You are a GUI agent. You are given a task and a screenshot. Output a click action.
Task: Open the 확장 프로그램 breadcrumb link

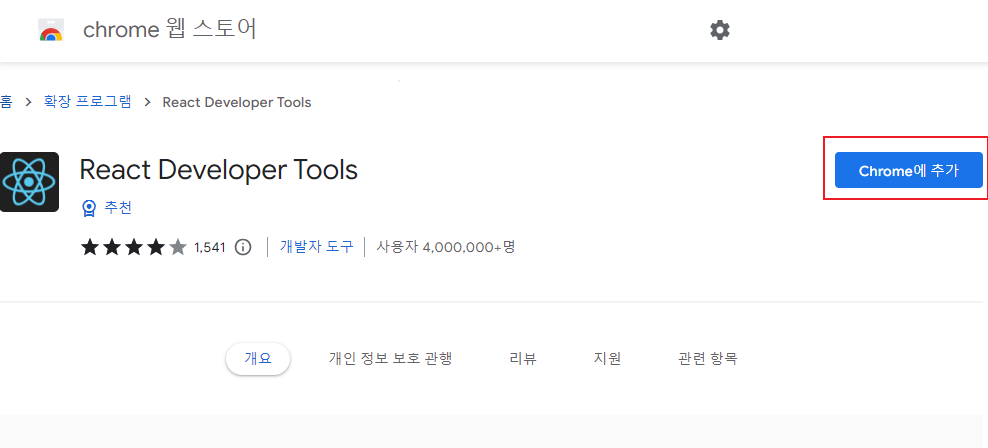click(87, 102)
